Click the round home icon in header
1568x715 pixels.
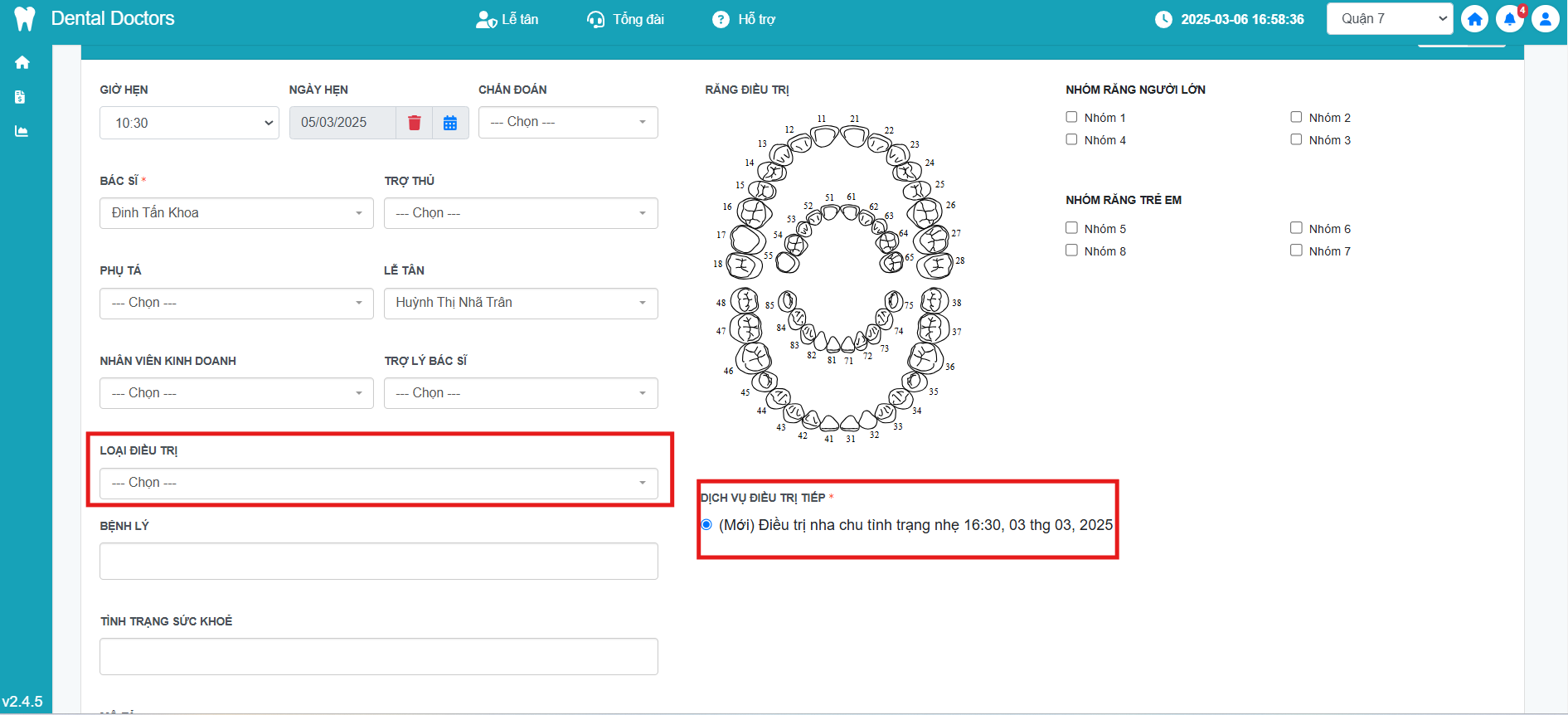pos(1474,19)
